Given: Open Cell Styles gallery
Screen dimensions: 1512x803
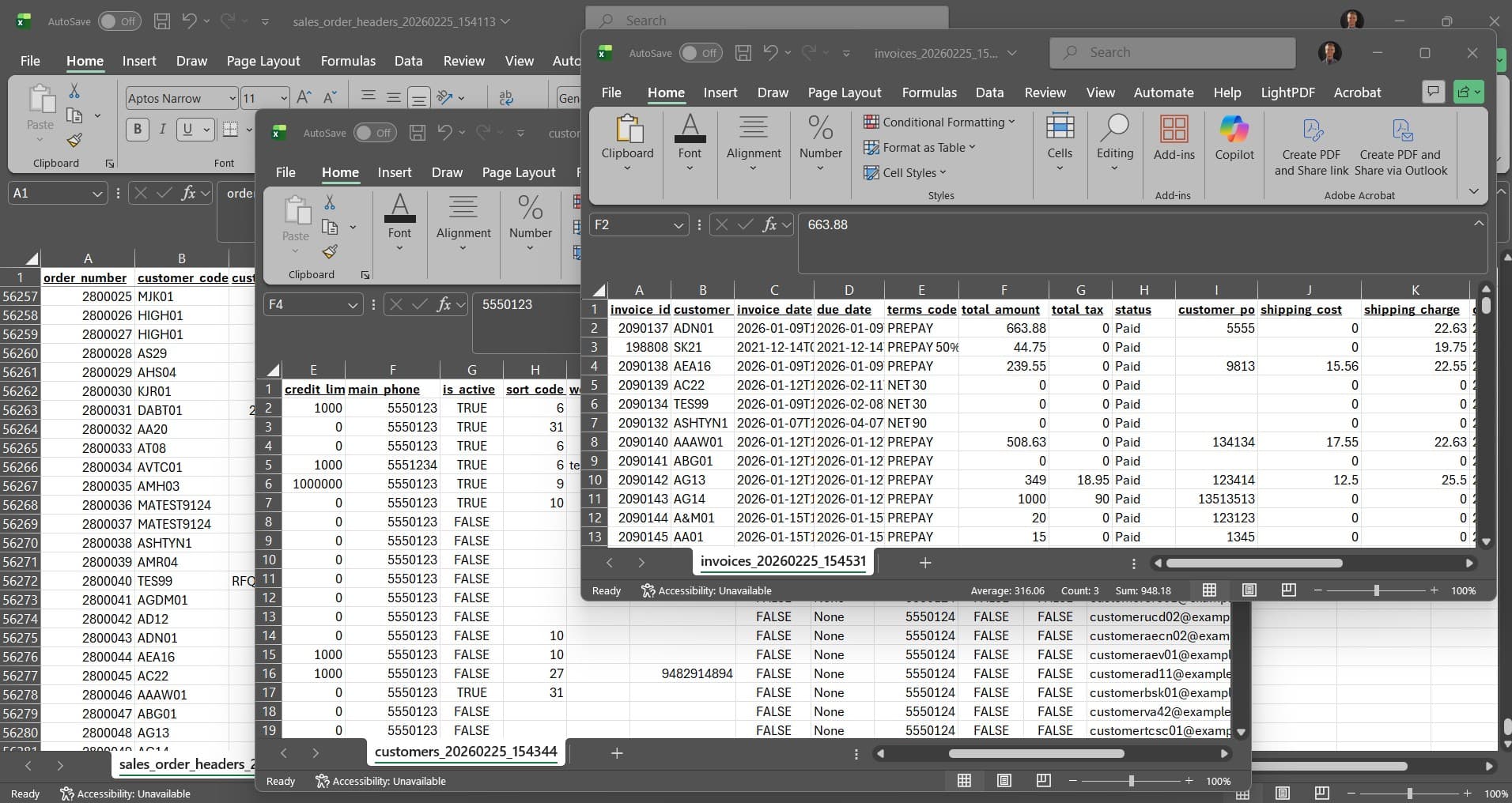Looking at the screenshot, I should [906, 172].
